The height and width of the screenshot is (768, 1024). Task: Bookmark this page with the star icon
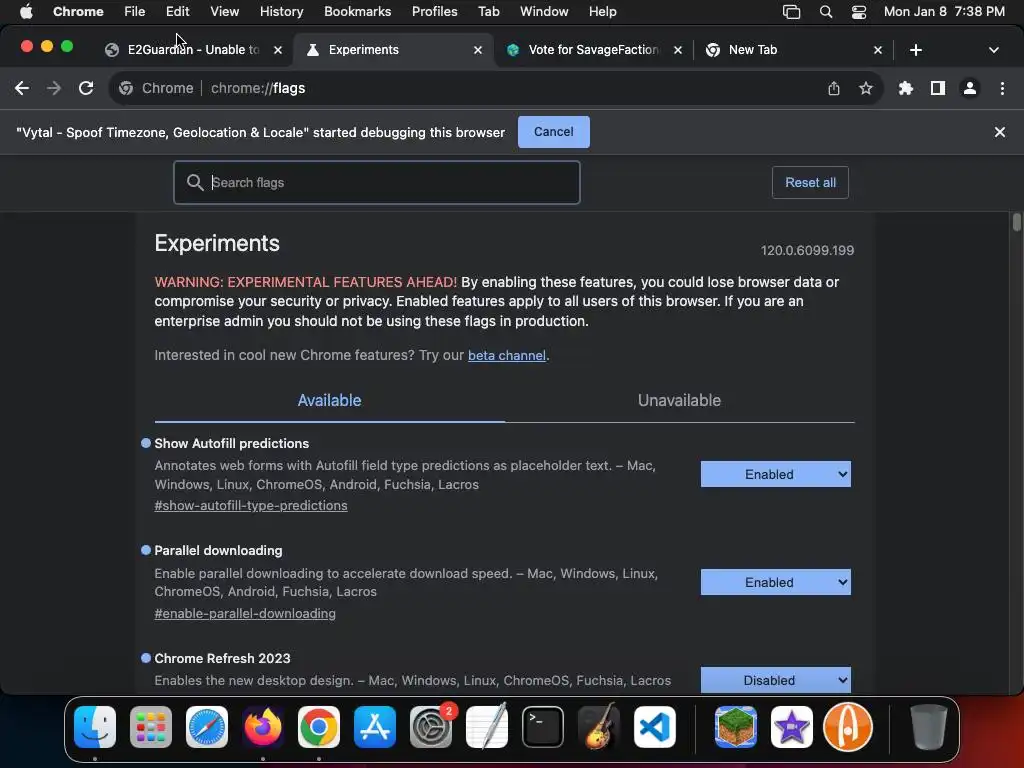point(866,88)
